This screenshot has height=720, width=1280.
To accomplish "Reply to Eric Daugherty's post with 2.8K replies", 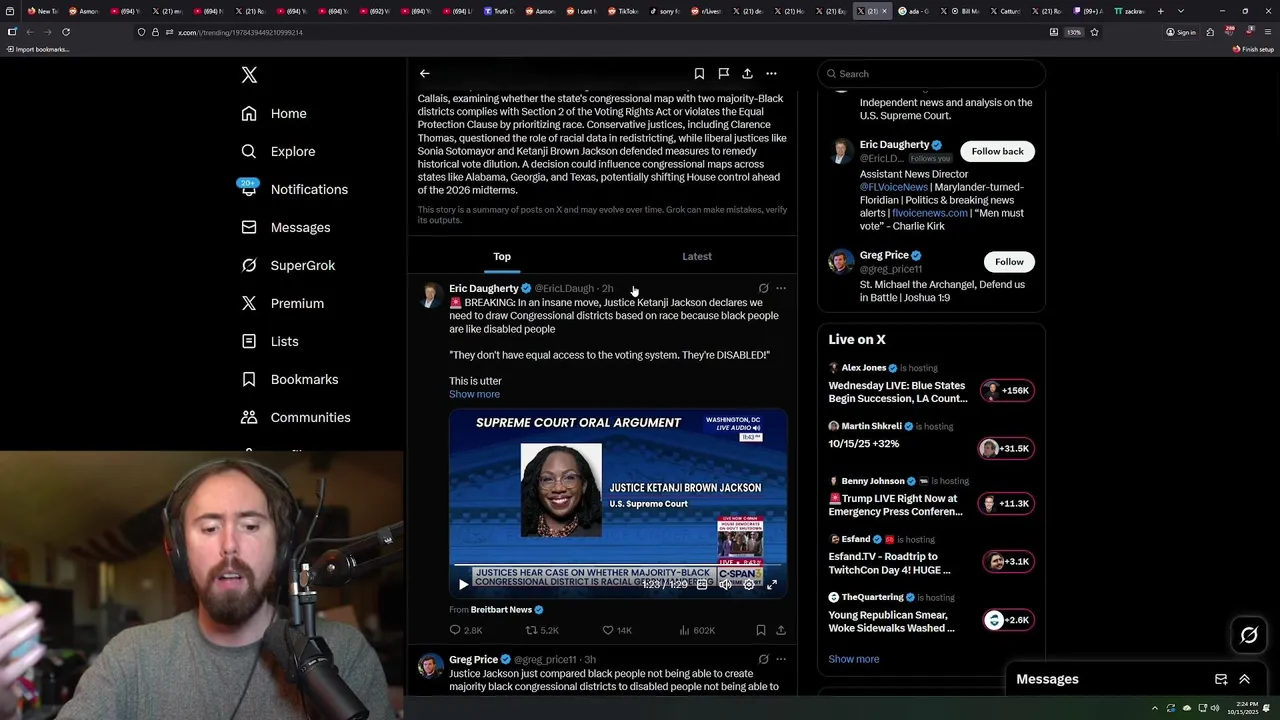I will 466,631.
